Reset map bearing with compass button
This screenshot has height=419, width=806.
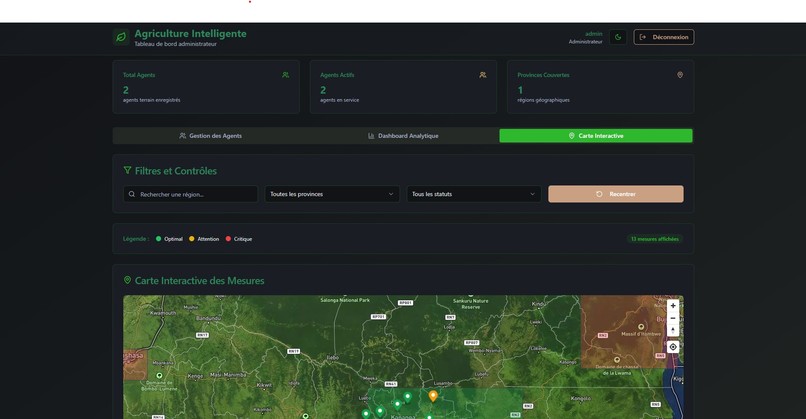pyautogui.click(x=673, y=331)
